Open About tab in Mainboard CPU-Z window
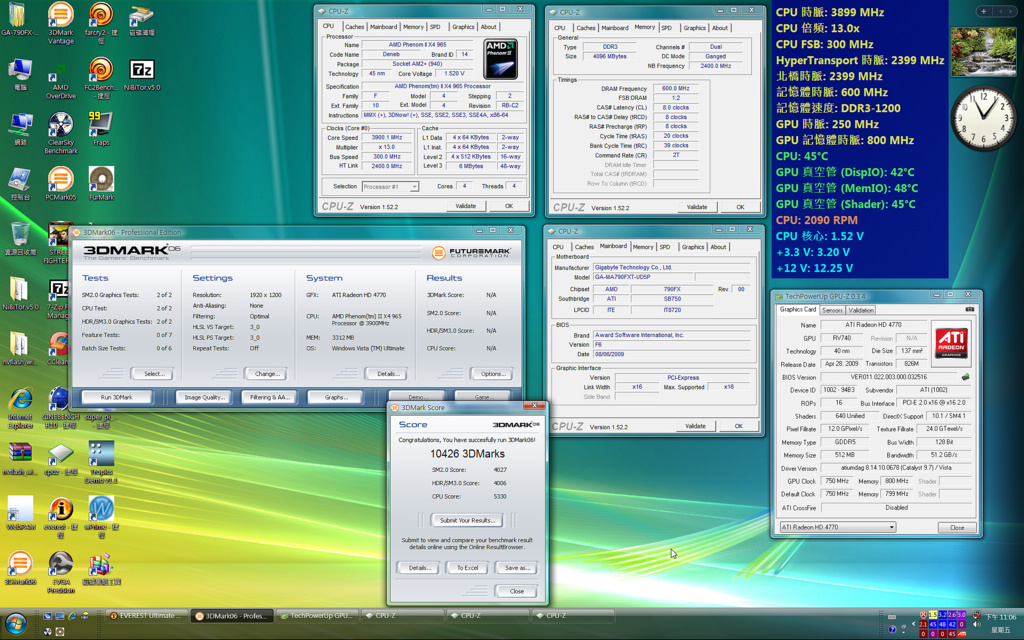 click(x=718, y=247)
